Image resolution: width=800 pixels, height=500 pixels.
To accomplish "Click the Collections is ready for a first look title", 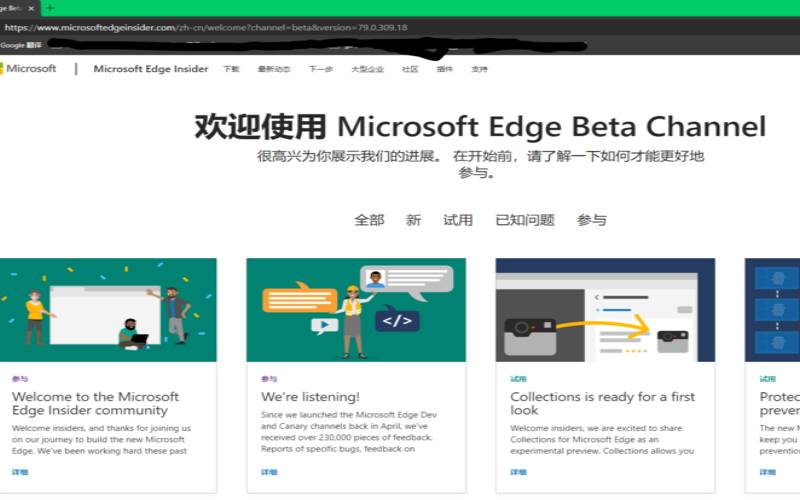I will point(603,404).
